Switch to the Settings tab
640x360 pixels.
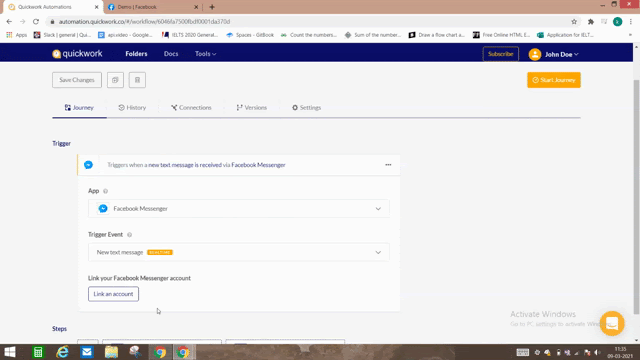pyautogui.click(x=306, y=108)
